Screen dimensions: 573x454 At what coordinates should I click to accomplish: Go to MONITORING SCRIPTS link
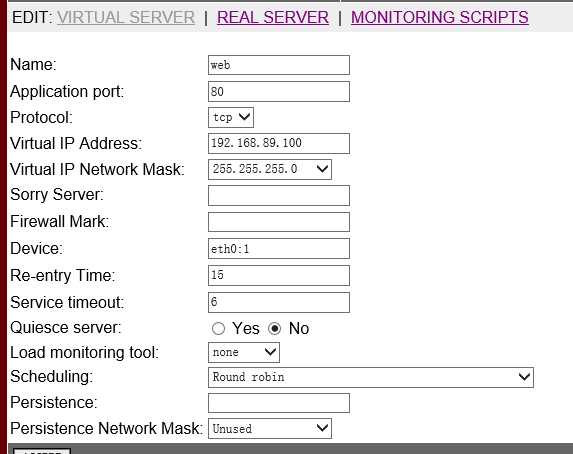(440, 17)
